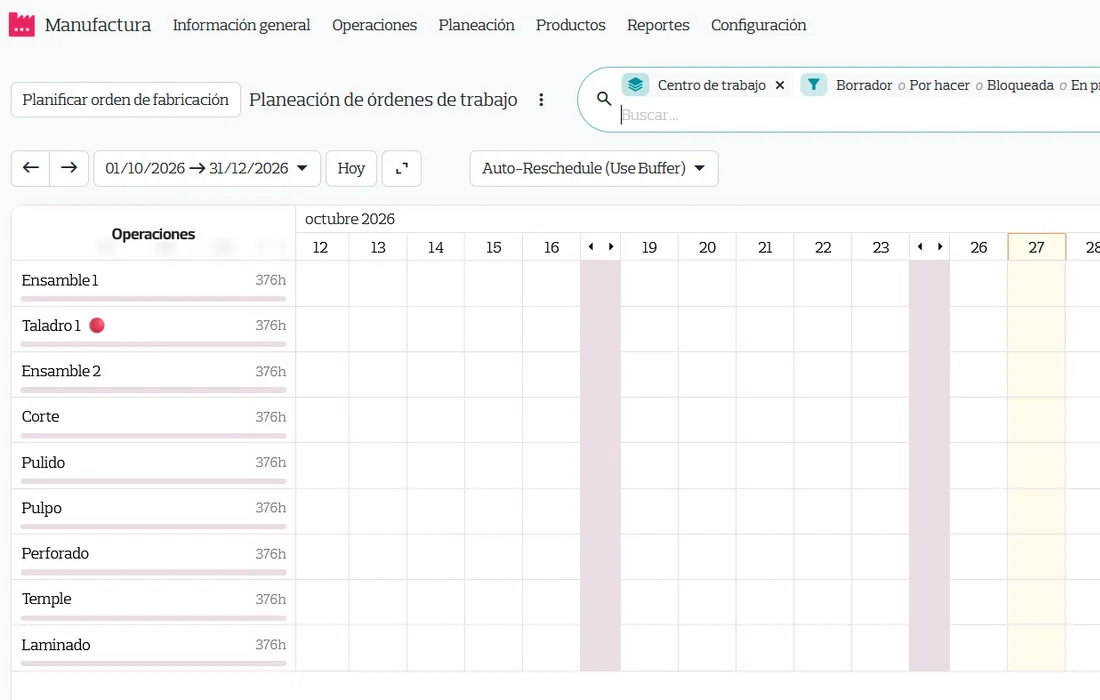
Task: Click the Por hacer filter facet text
Action: pos(939,85)
